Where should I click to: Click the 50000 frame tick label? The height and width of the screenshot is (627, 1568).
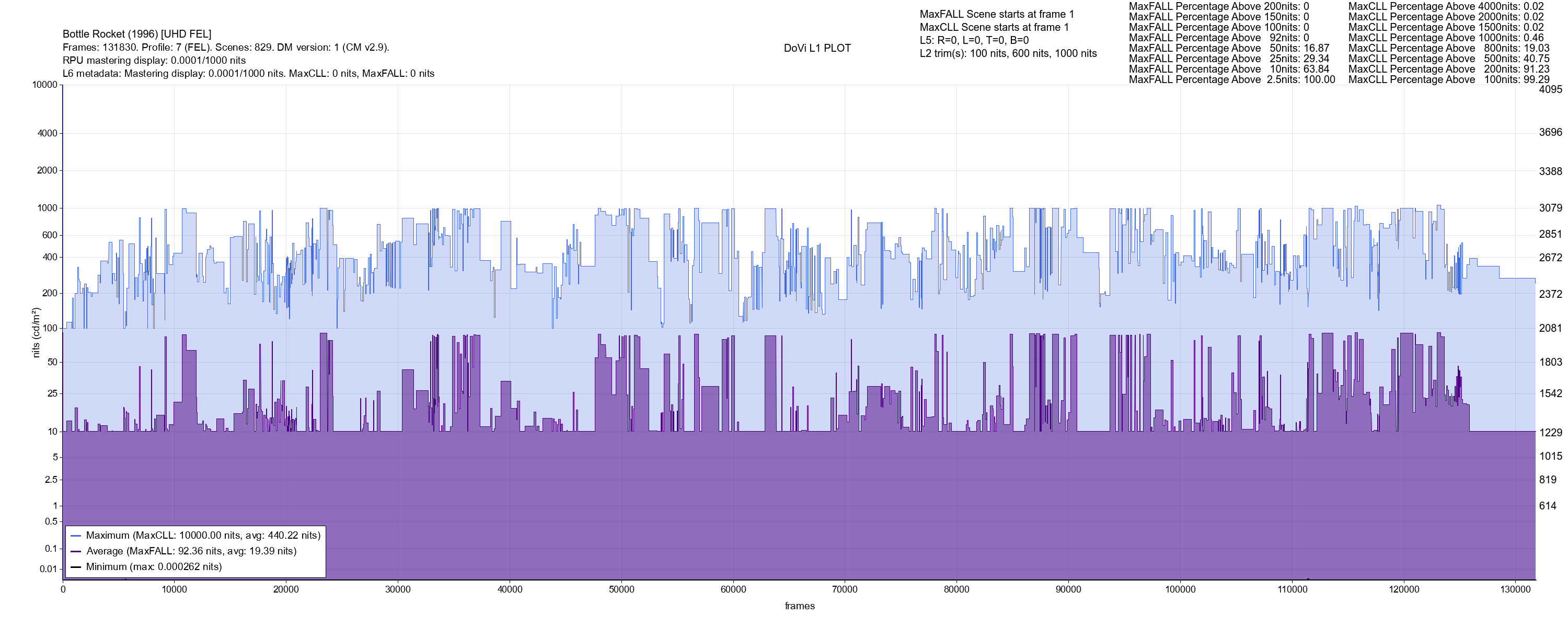[x=621, y=590]
